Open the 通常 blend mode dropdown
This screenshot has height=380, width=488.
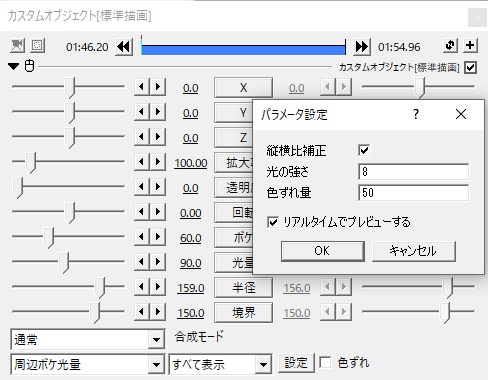(156, 340)
